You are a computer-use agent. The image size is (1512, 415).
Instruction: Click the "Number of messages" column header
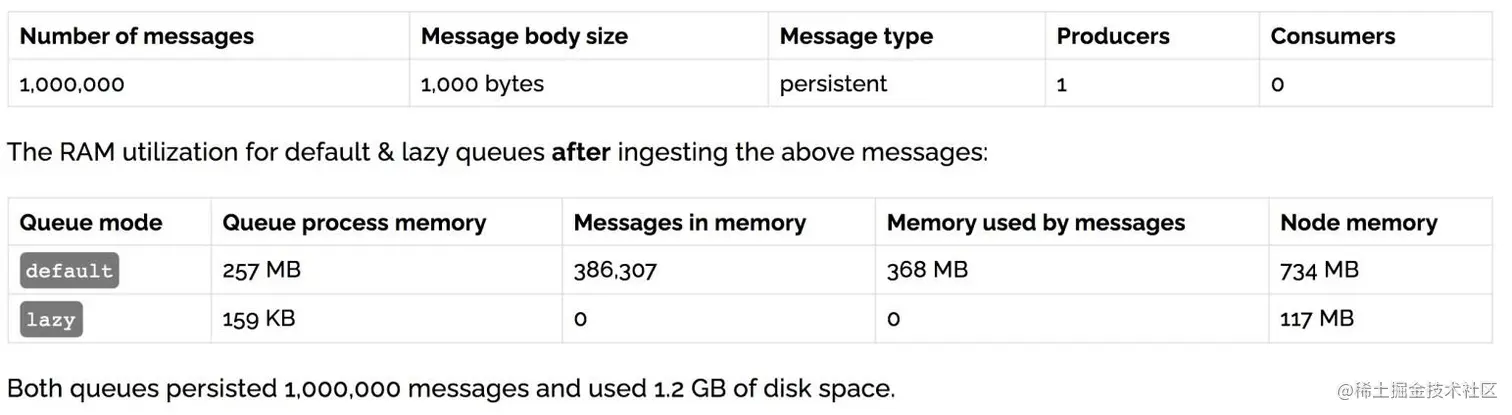[x=137, y=37]
